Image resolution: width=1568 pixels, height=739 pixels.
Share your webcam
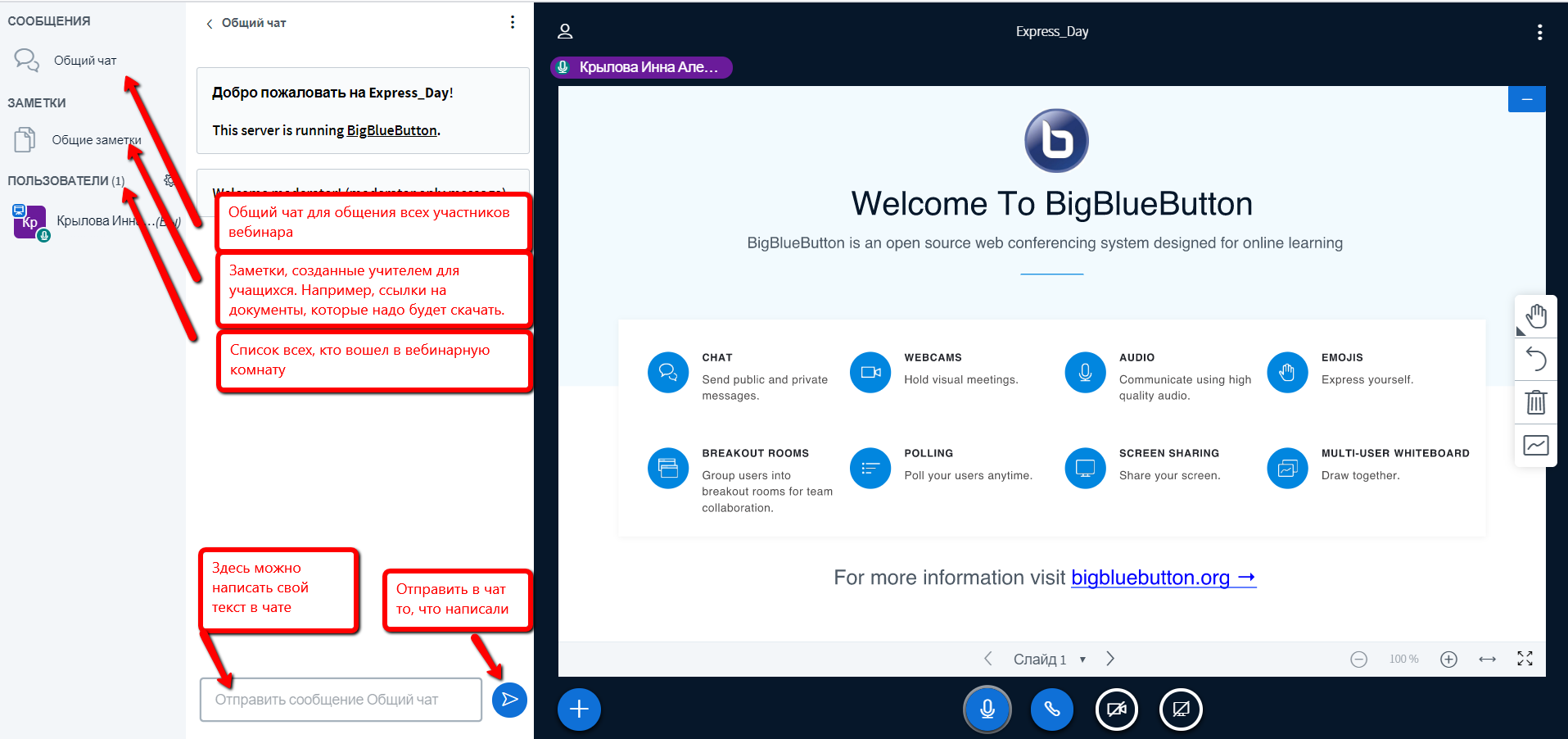click(x=1117, y=710)
